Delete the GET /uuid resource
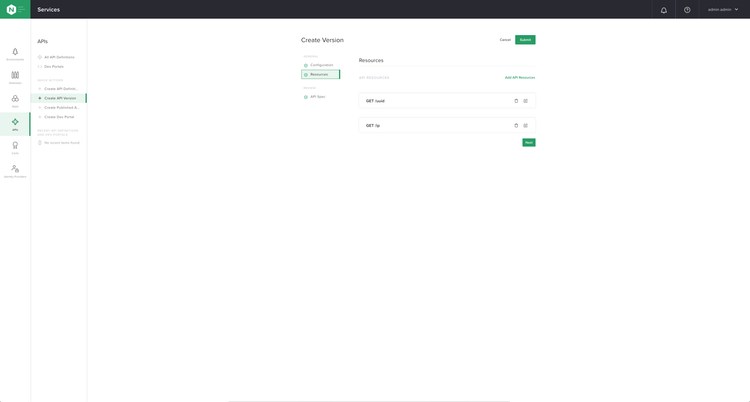Screen dimensions: 750x402 pos(516,101)
